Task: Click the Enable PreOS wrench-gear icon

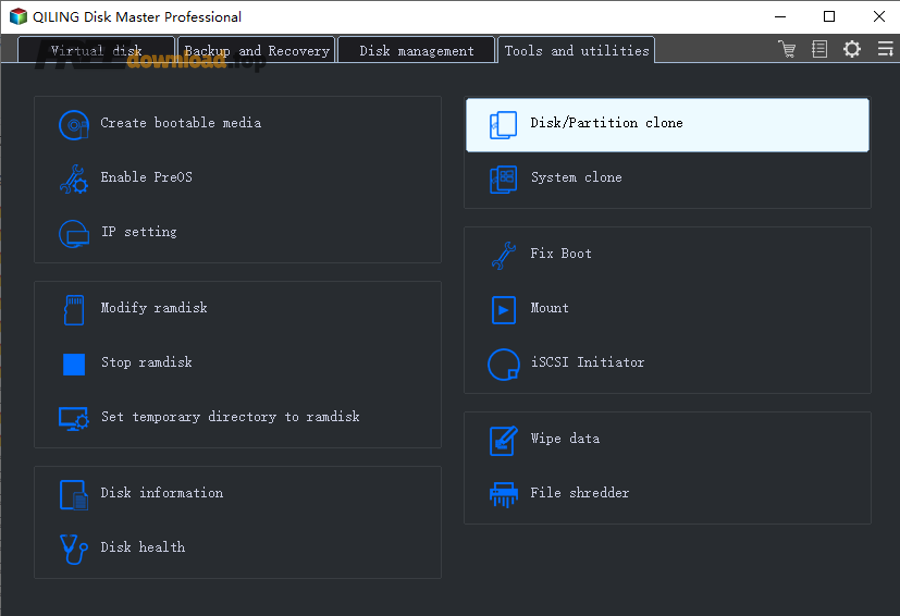Action: [74, 179]
